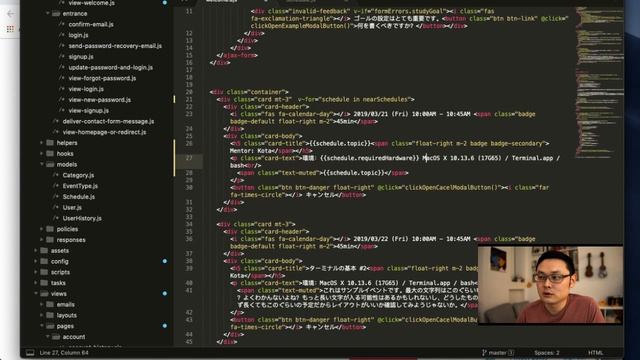Click the config folder icon

tap(44, 261)
